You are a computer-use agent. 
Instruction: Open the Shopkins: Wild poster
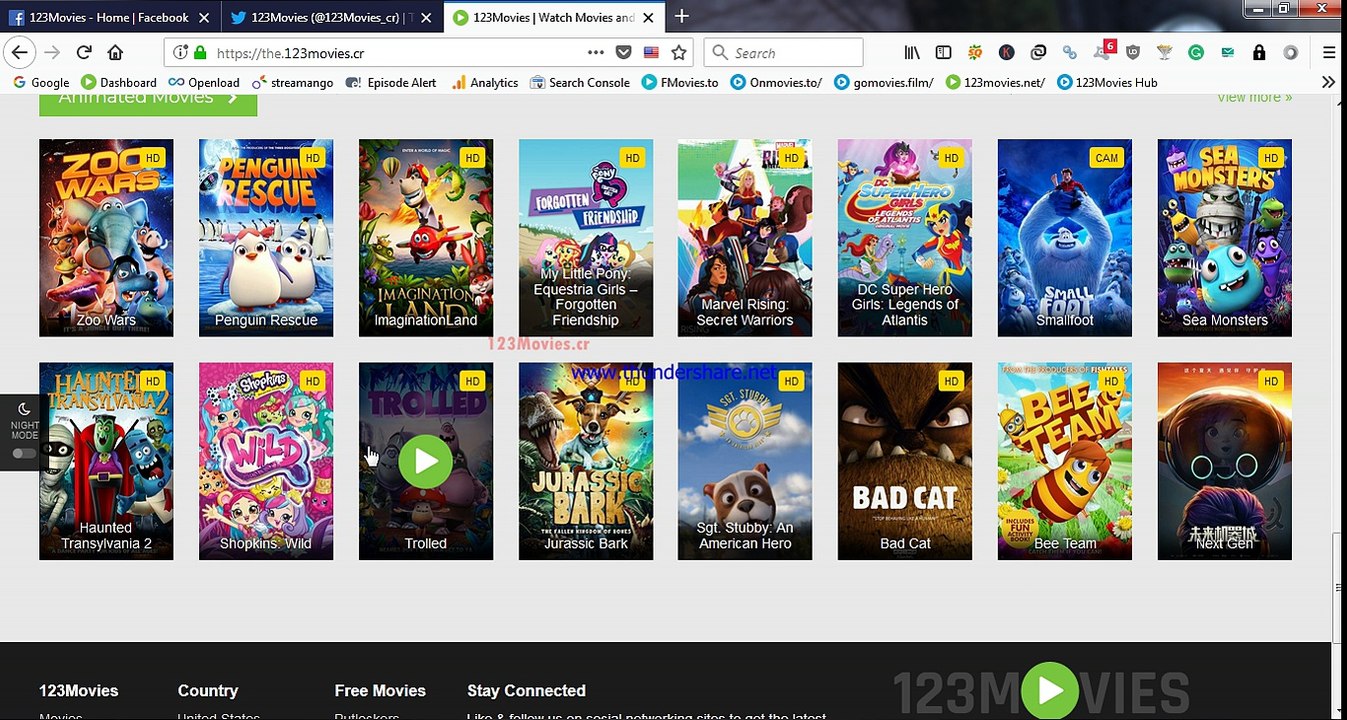pyautogui.click(x=266, y=461)
